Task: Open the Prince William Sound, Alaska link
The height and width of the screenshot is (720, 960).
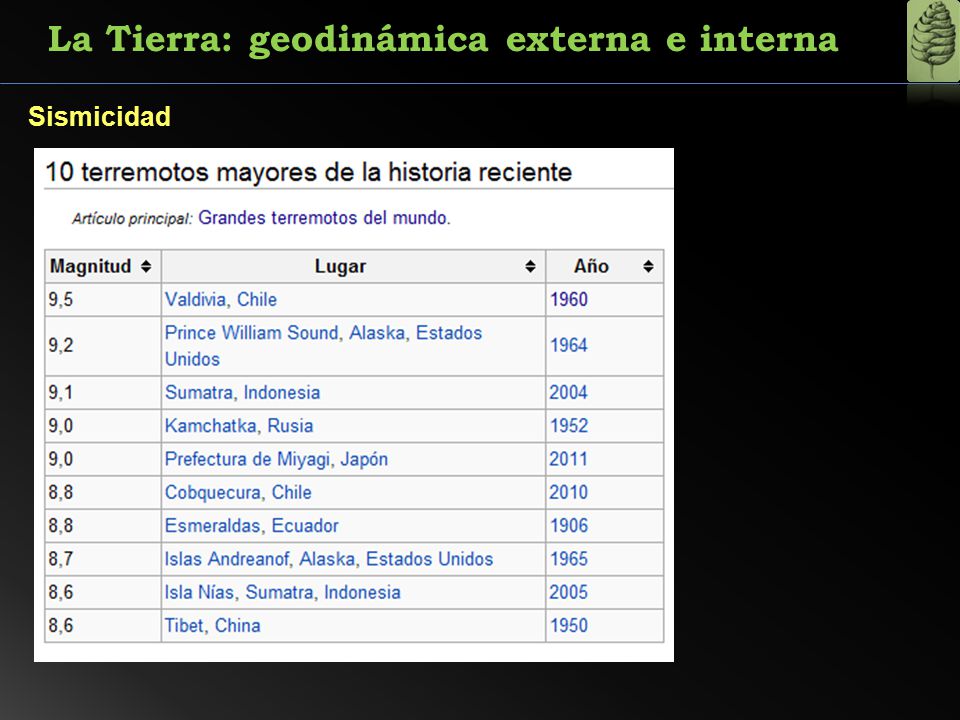Action: (x=323, y=345)
